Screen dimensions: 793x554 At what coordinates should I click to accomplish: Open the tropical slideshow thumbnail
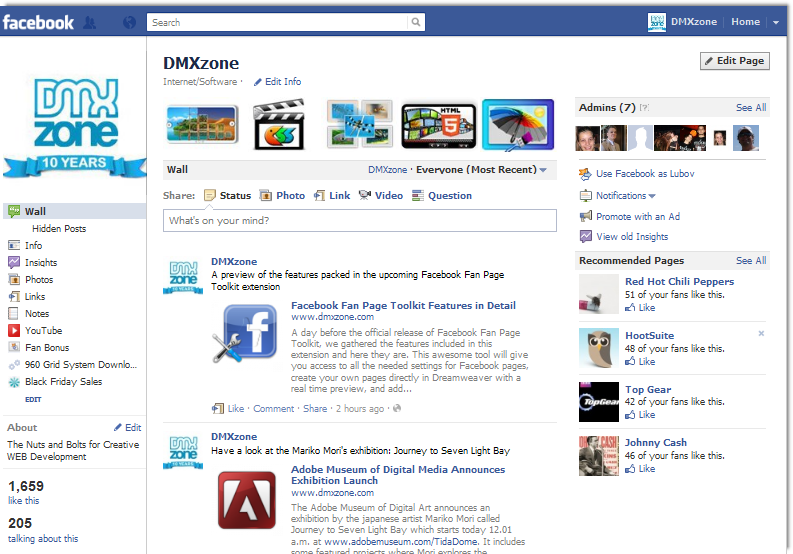point(202,124)
